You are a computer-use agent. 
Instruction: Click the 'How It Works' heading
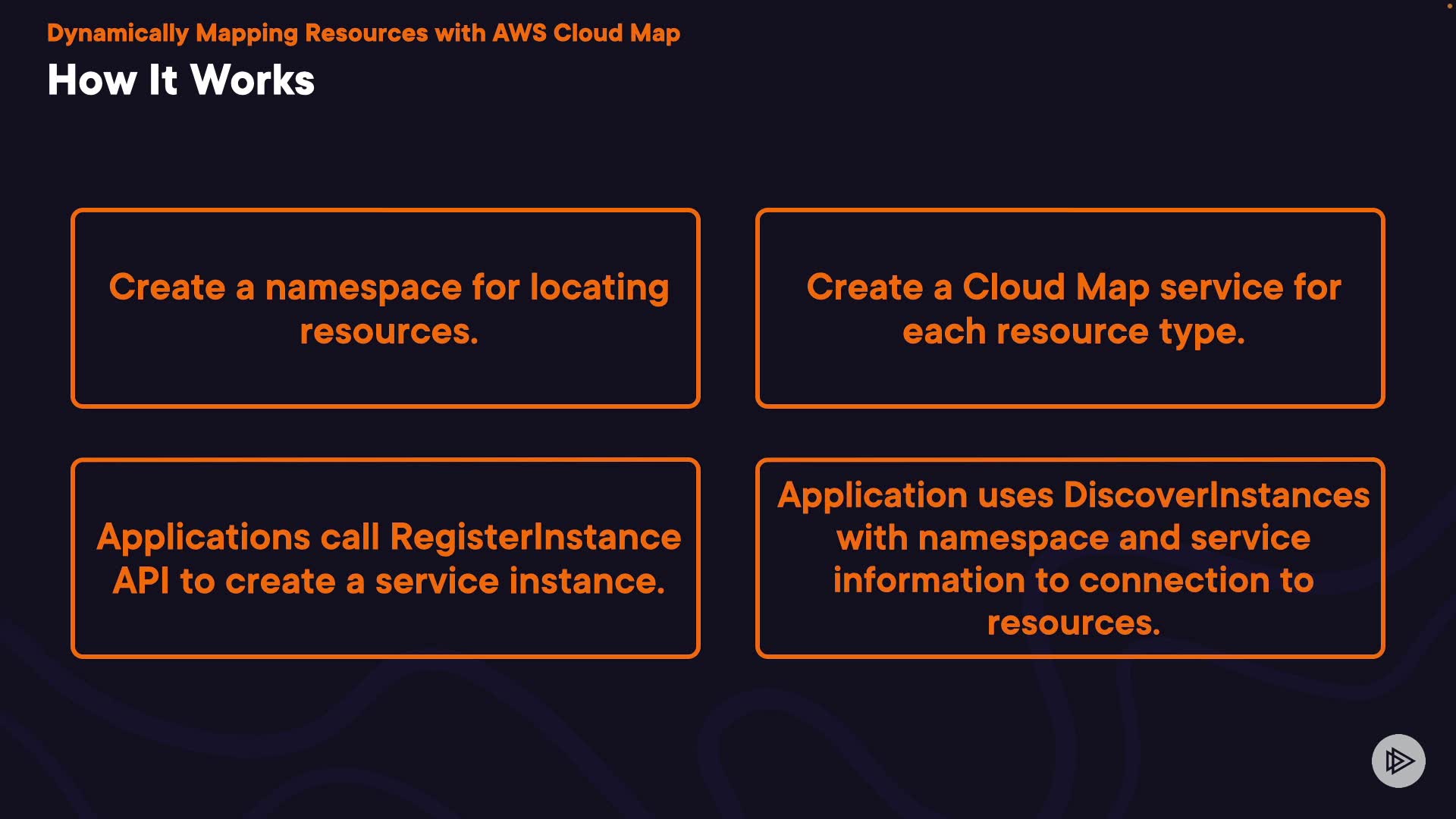pos(180,80)
